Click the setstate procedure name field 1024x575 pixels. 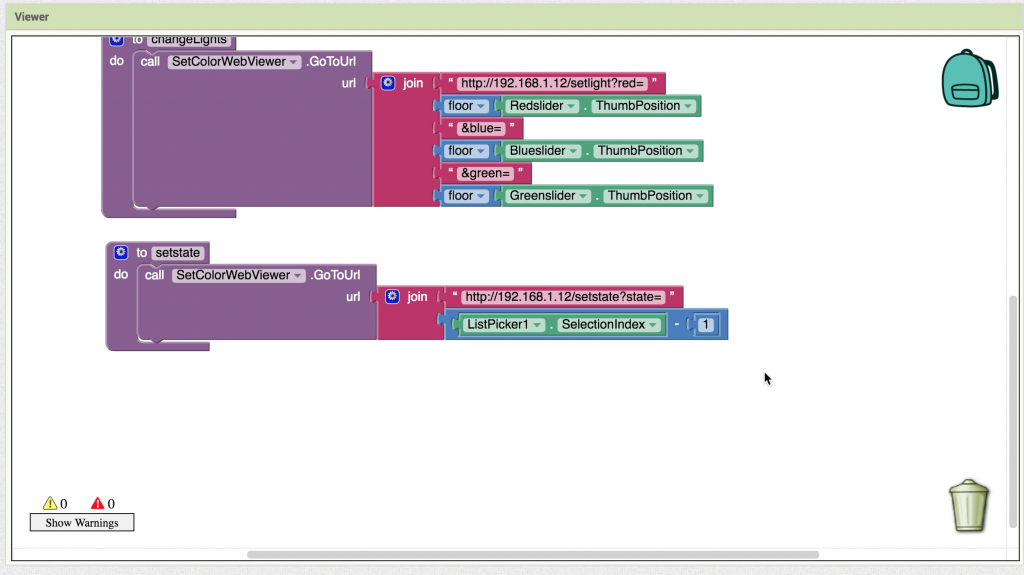178,253
